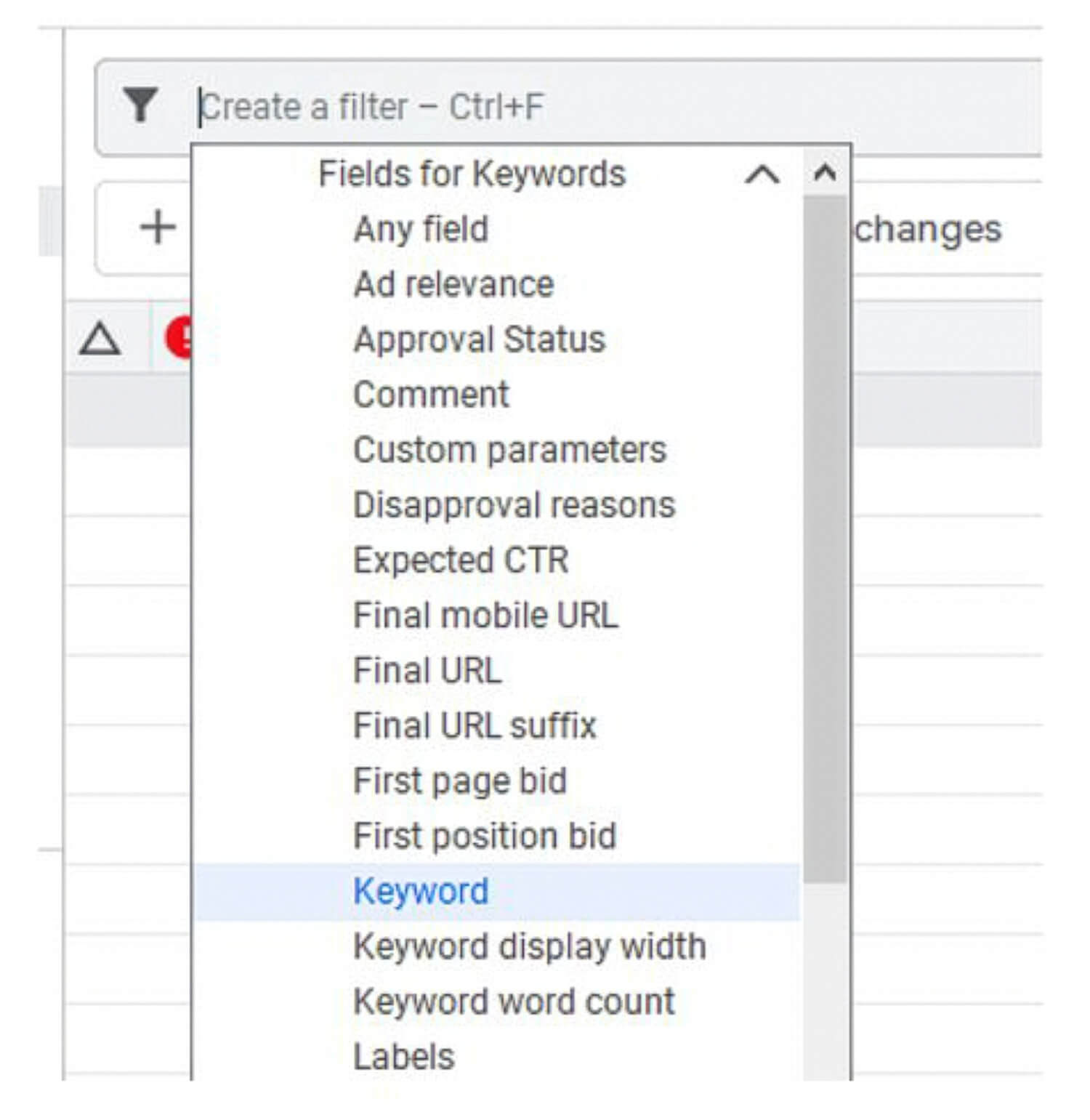The image size is (1090, 1120).
Task: Click the scrollbar up arrow
Action: point(825,174)
